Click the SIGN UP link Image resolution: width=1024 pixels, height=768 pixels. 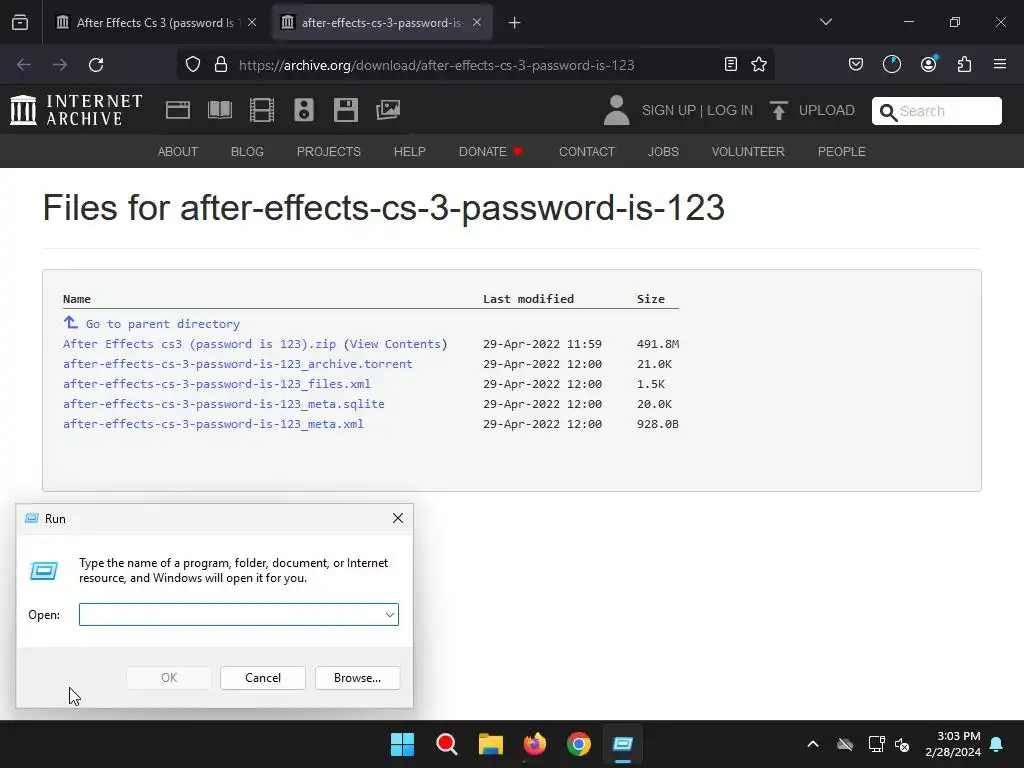[669, 110]
